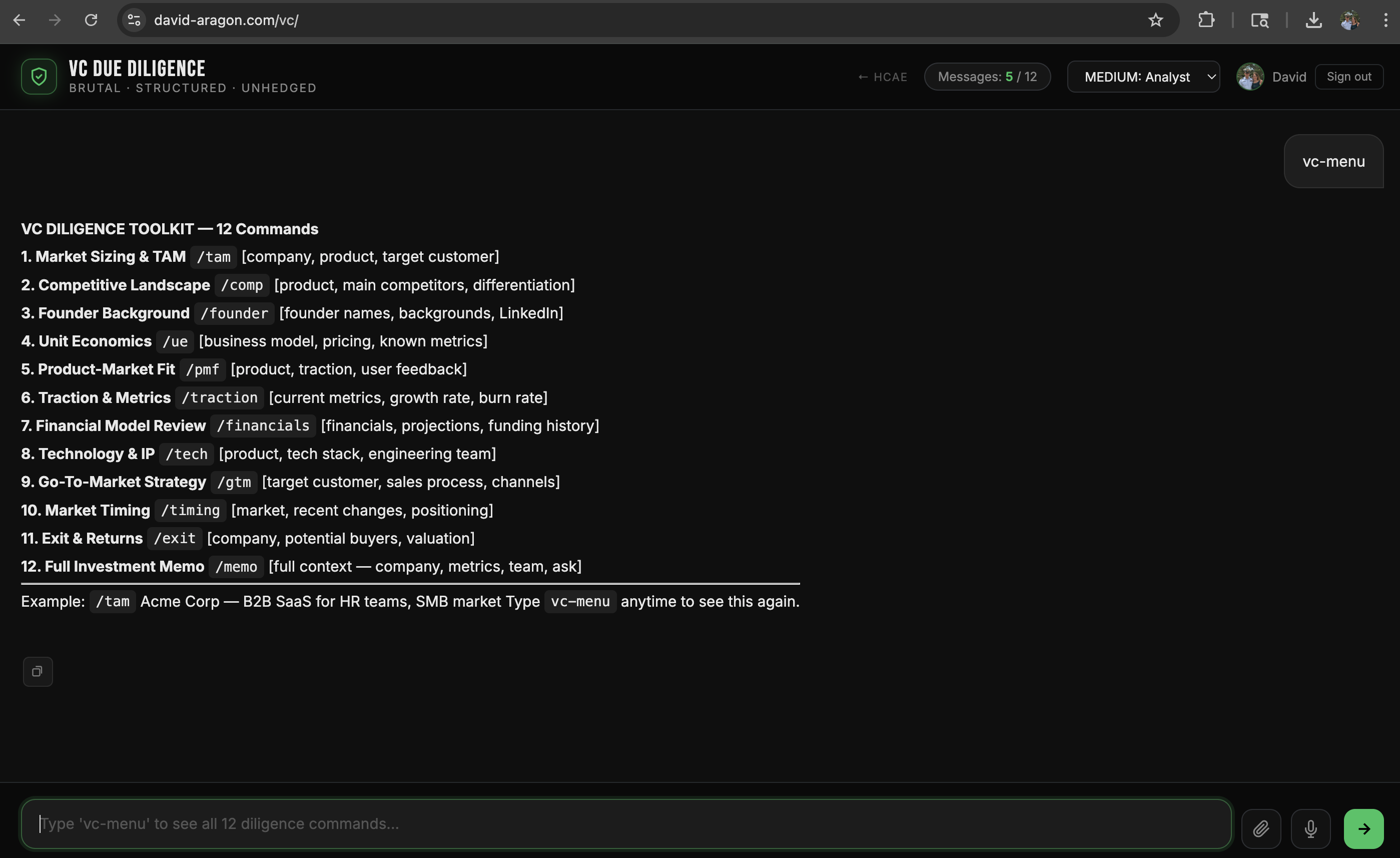The image size is (1400, 858).
Task: Open the browser extensions panel
Action: [1207, 20]
